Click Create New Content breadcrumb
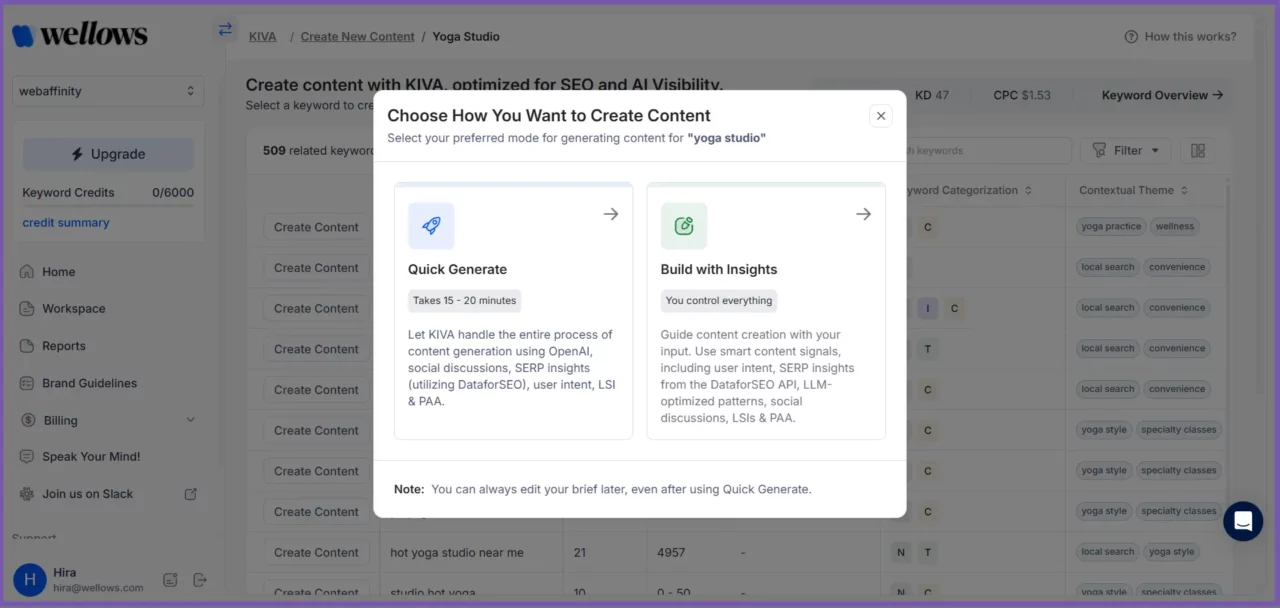Viewport: 1280px width, 608px height. point(357,37)
